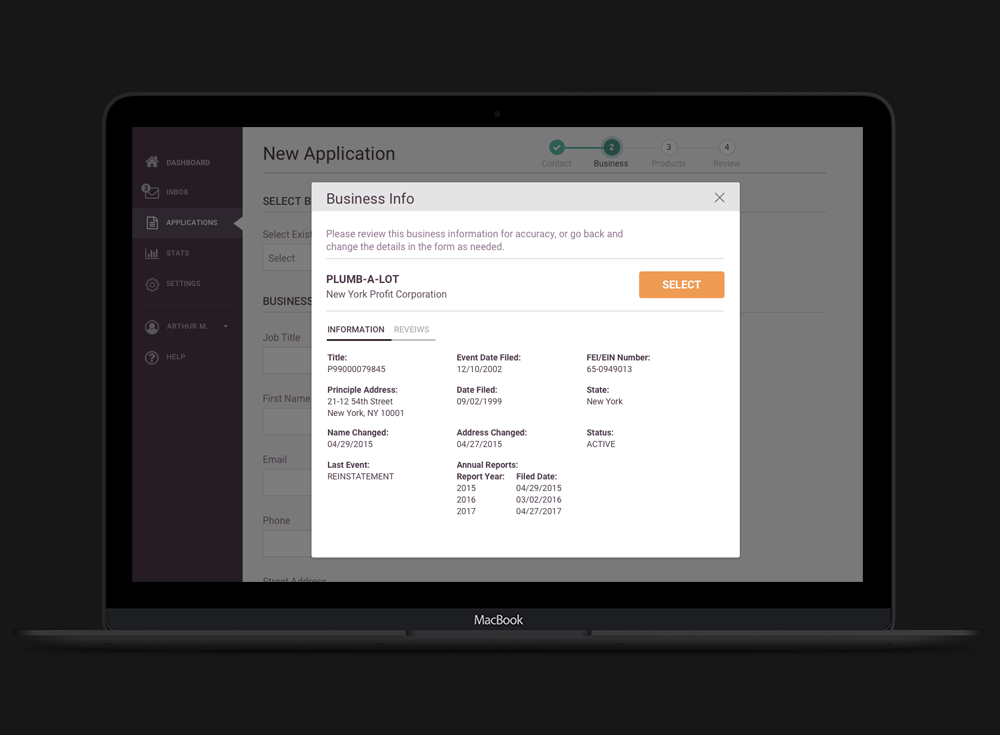Click the state value New York
This screenshot has width=1000, height=735.
(x=605, y=402)
